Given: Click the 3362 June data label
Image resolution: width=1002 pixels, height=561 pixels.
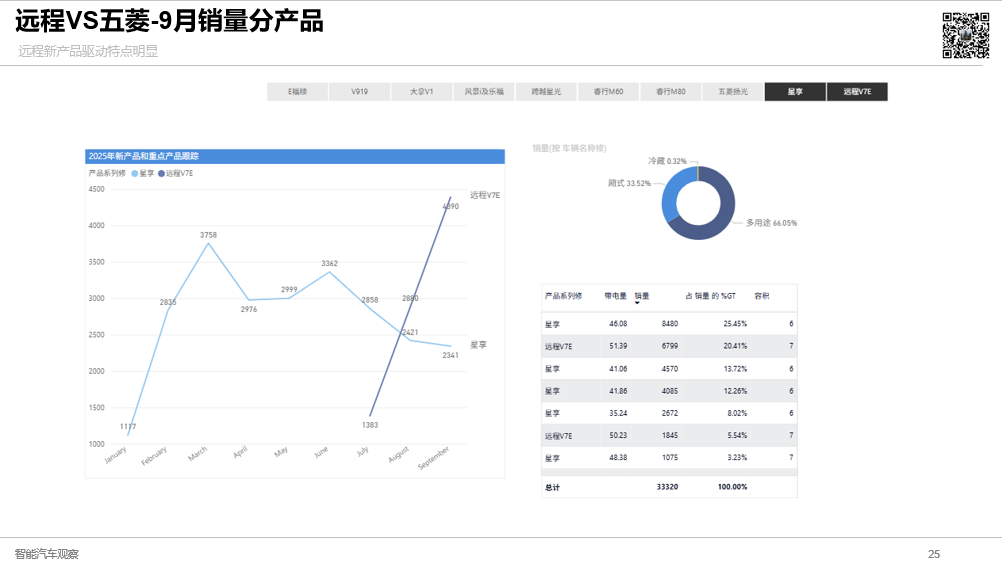Looking at the screenshot, I should (329, 263).
